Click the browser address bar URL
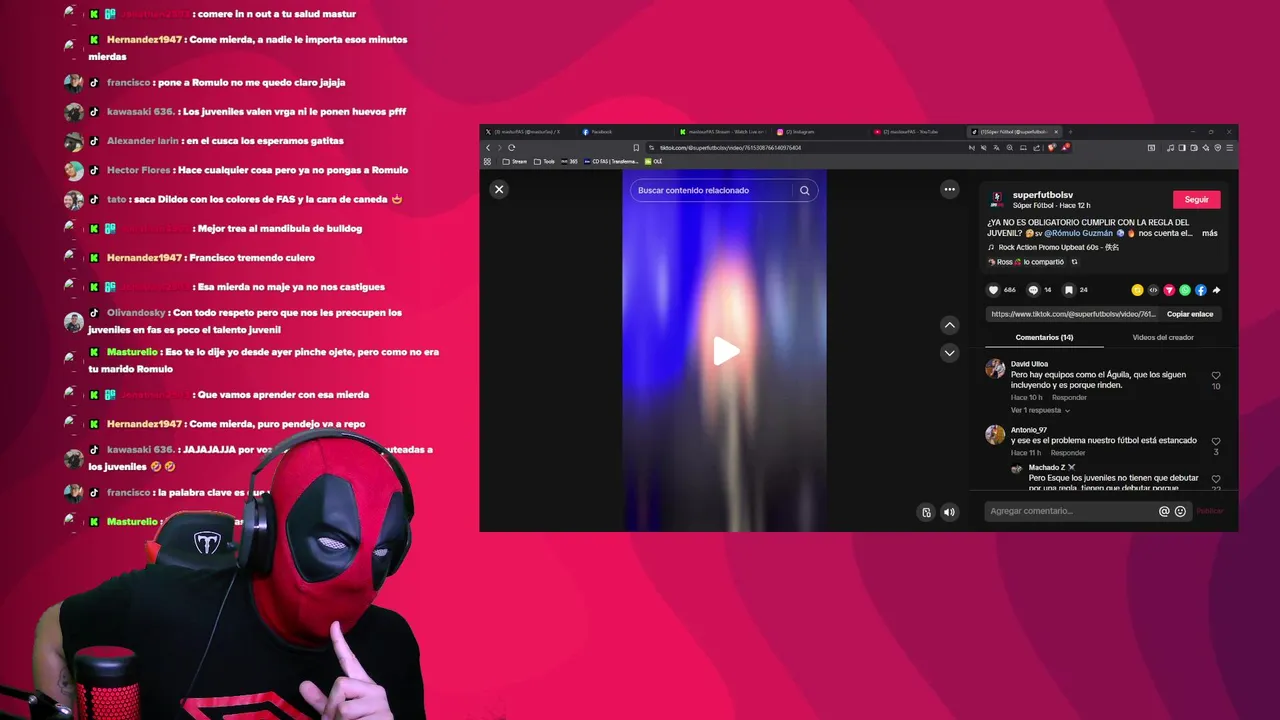The width and height of the screenshot is (1280, 720). tap(730, 147)
